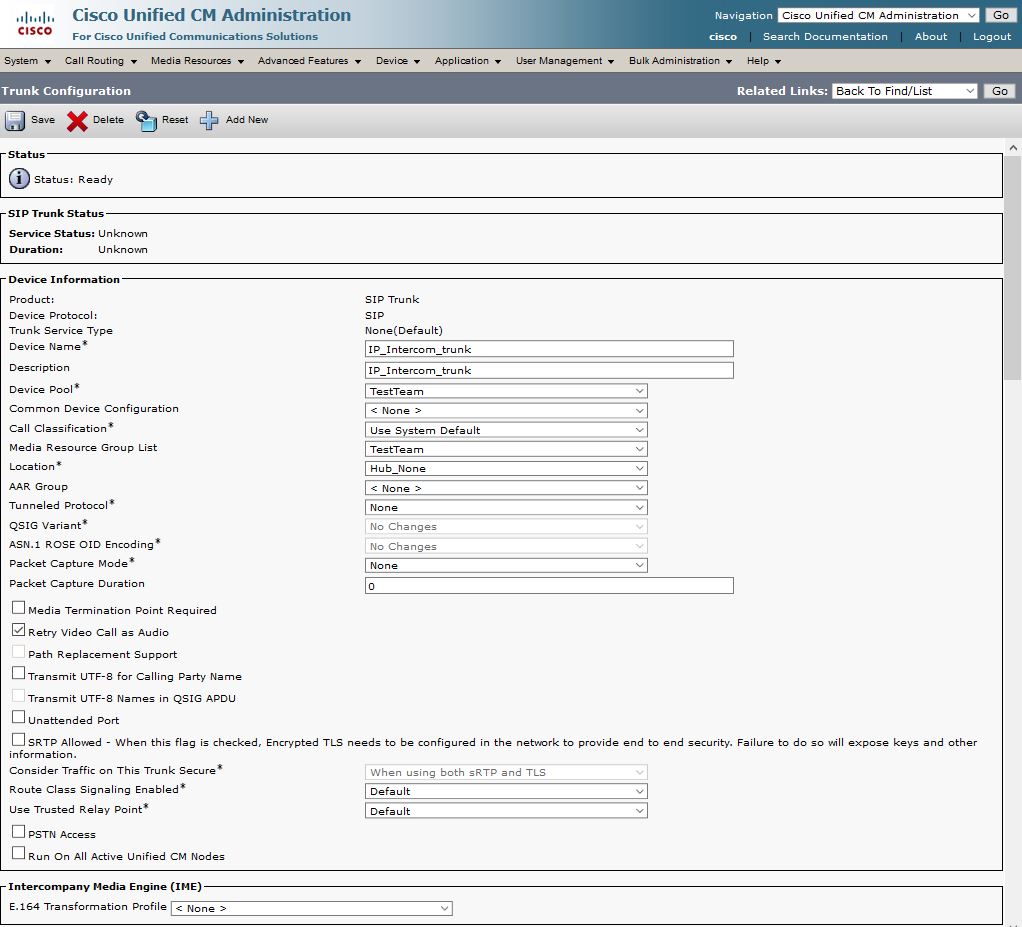The height and width of the screenshot is (927, 1022).
Task: Click the Device Name input field
Action: tap(549, 349)
